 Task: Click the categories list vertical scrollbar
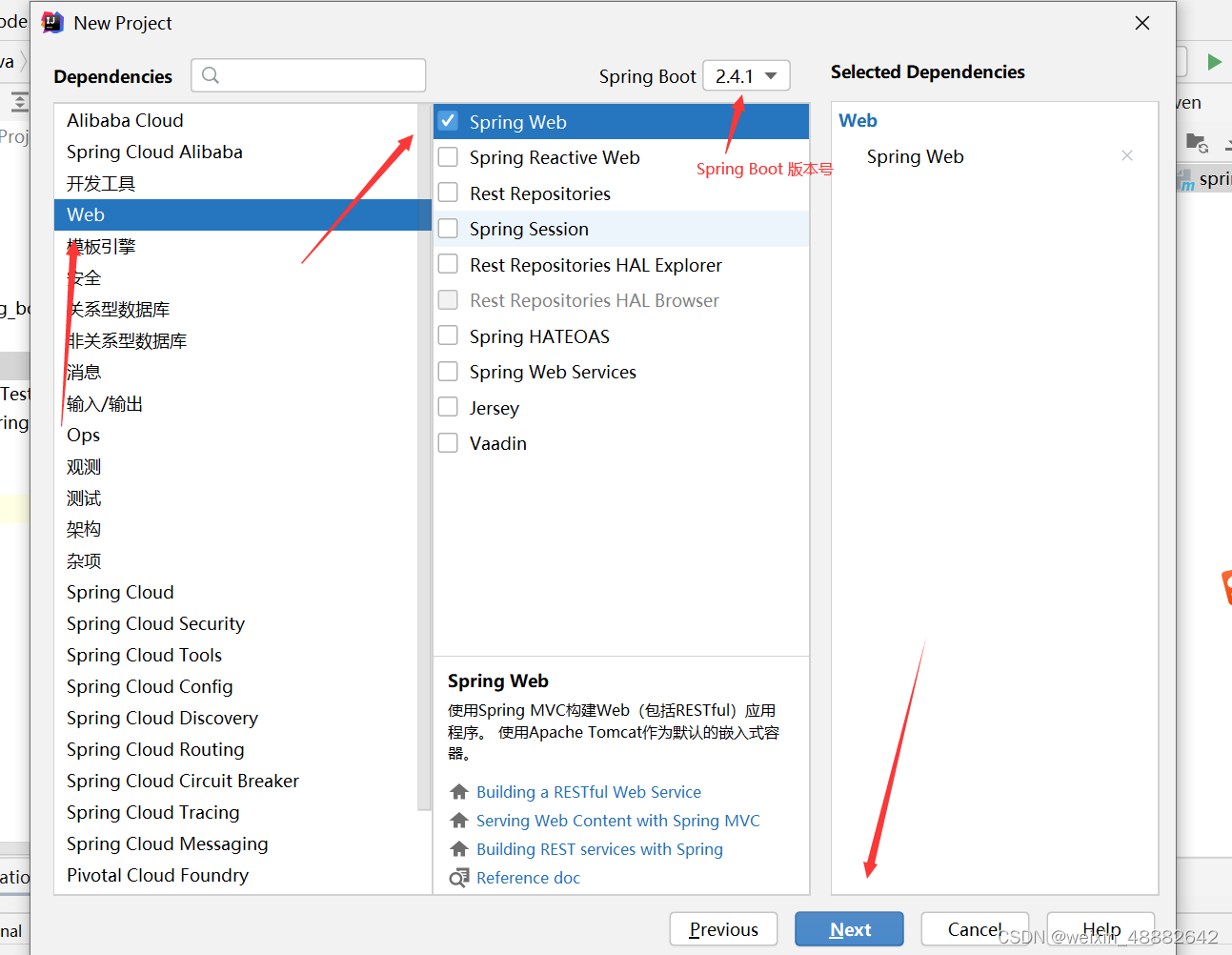[x=424, y=457]
